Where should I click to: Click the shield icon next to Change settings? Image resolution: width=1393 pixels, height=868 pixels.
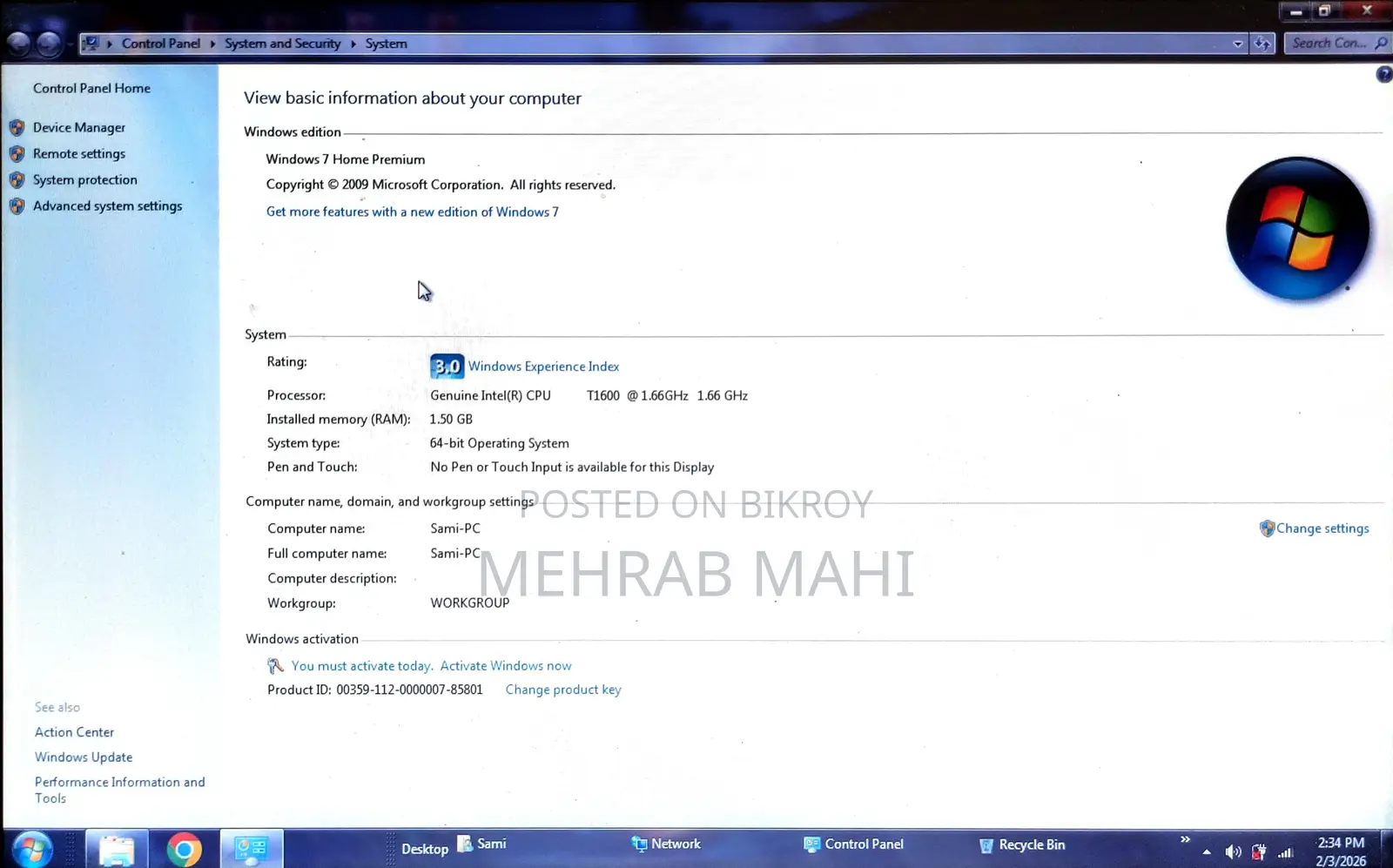point(1267,528)
